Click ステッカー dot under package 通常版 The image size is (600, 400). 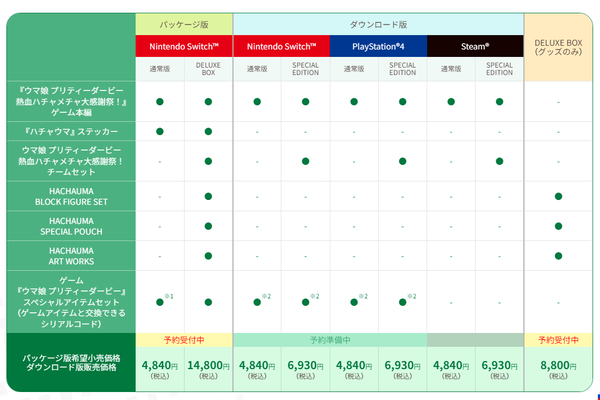pyautogui.click(x=160, y=131)
